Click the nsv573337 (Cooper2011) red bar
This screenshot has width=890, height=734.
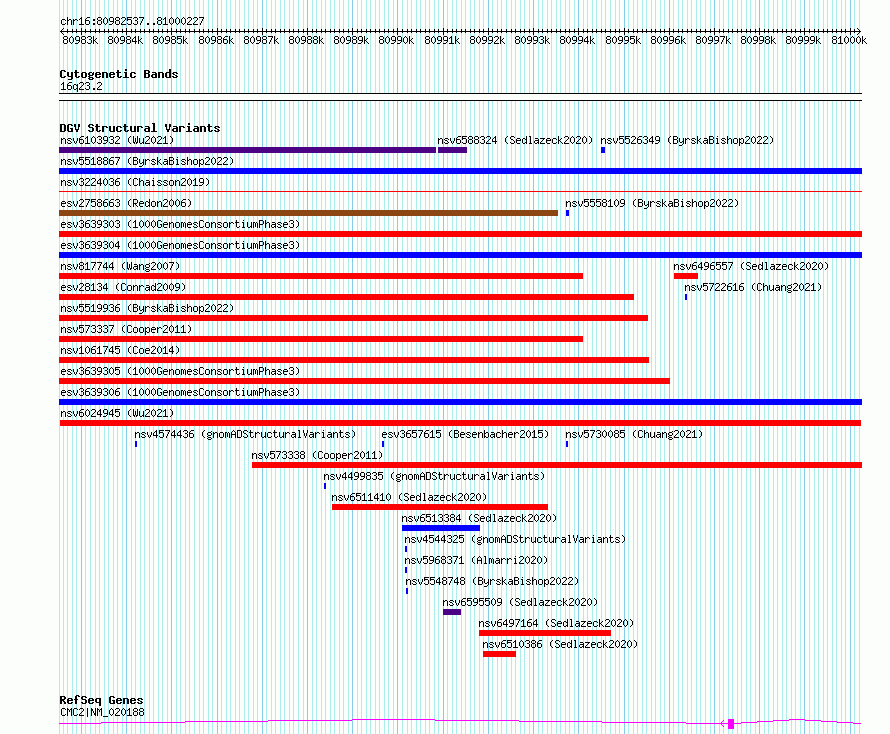321,339
